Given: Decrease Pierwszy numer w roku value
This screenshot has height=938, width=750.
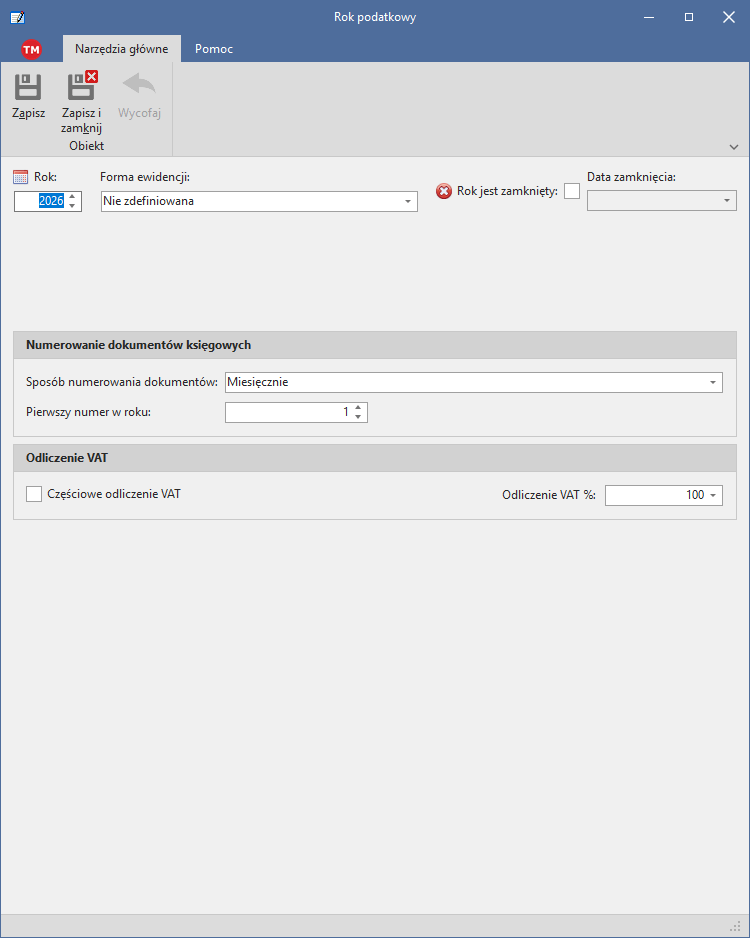Looking at the screenshot, I should 358,417.
